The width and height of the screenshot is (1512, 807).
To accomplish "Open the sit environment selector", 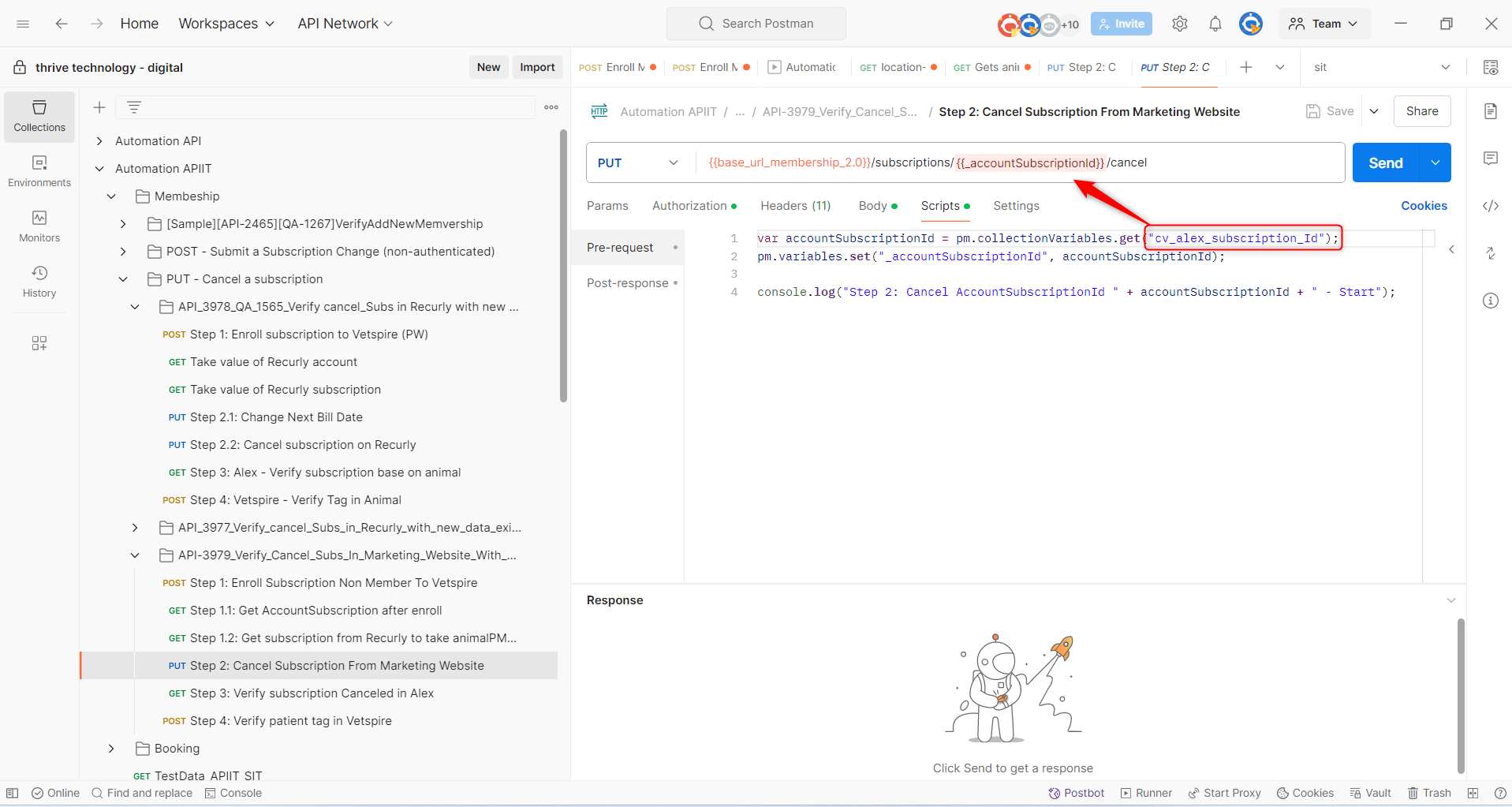I will point(1382,67).
